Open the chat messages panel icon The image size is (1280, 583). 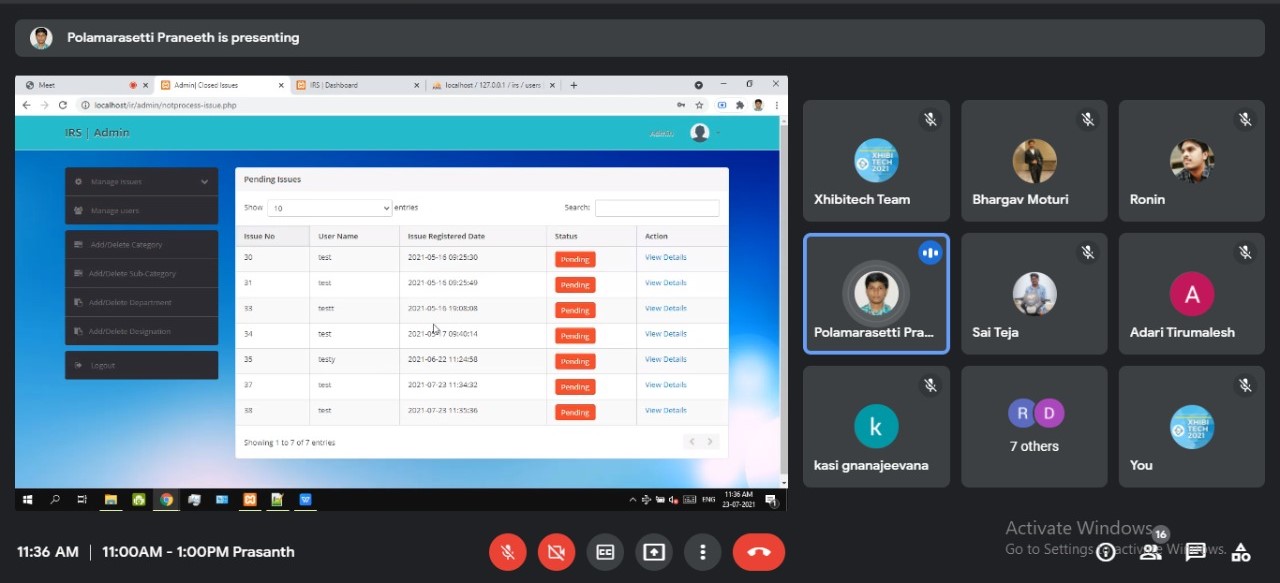pos(1195,552)
